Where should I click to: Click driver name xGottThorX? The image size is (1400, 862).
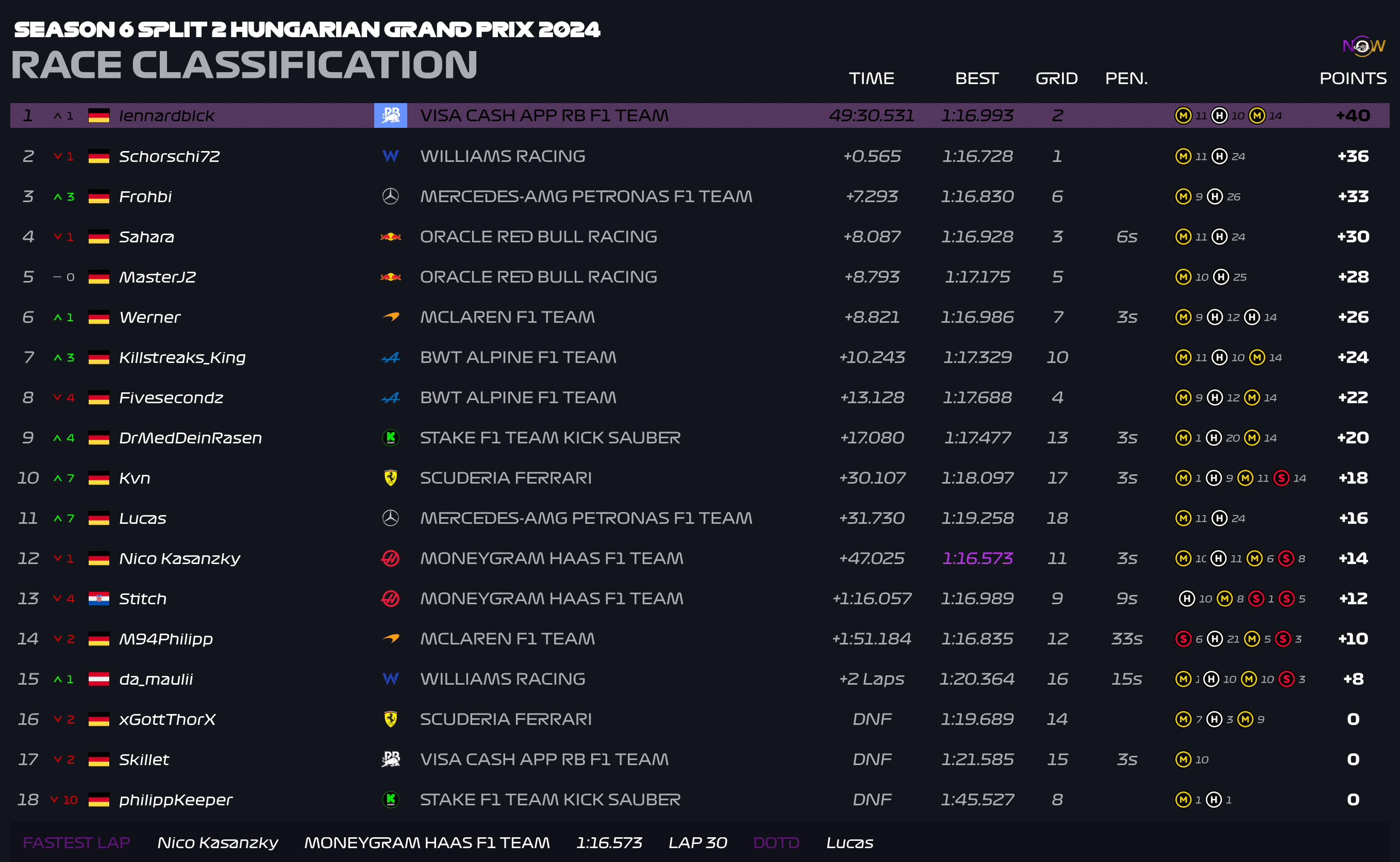click(167, 720)
